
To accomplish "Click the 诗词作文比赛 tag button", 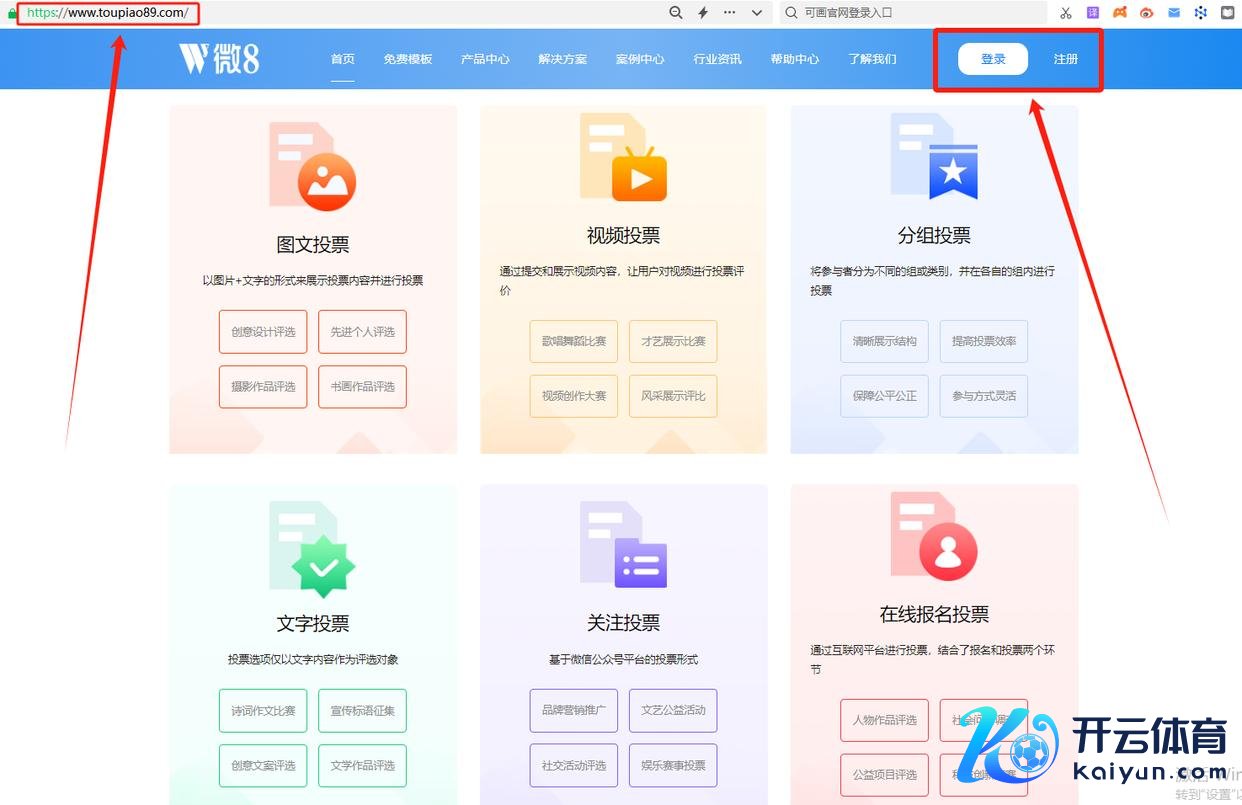I will point(263,711).
